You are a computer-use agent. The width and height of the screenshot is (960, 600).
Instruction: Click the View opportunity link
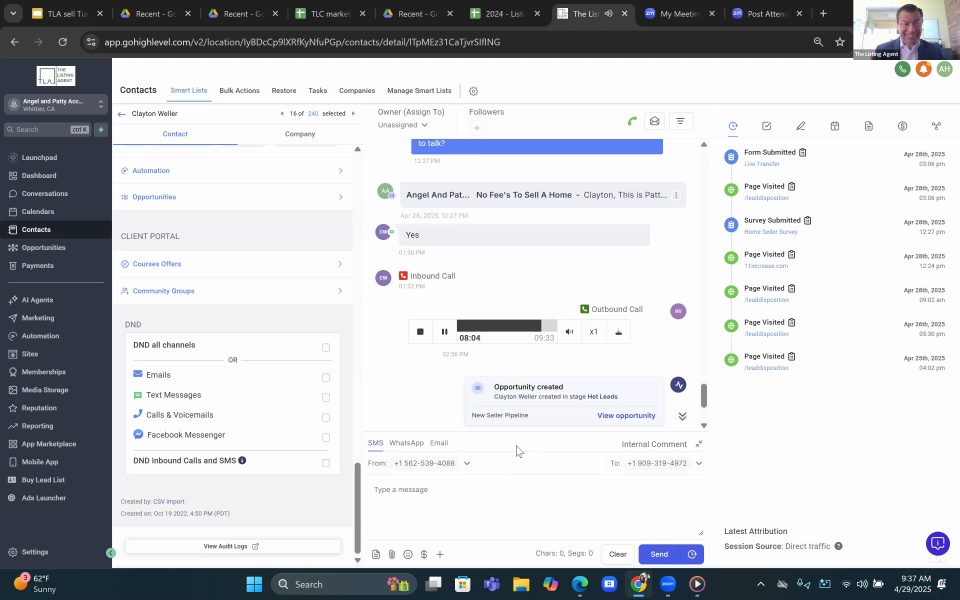[626, 415]
